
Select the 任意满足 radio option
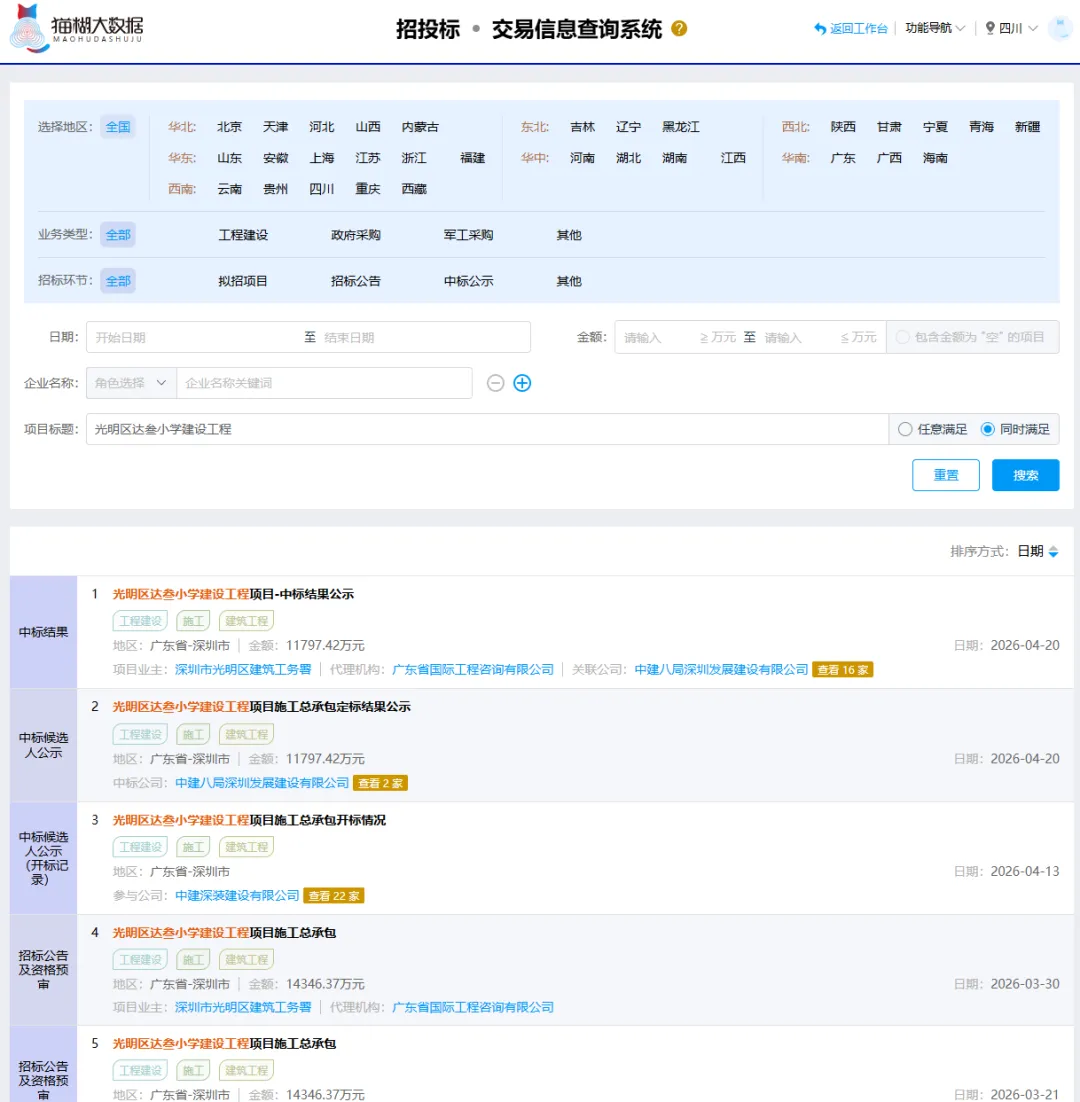932,429
